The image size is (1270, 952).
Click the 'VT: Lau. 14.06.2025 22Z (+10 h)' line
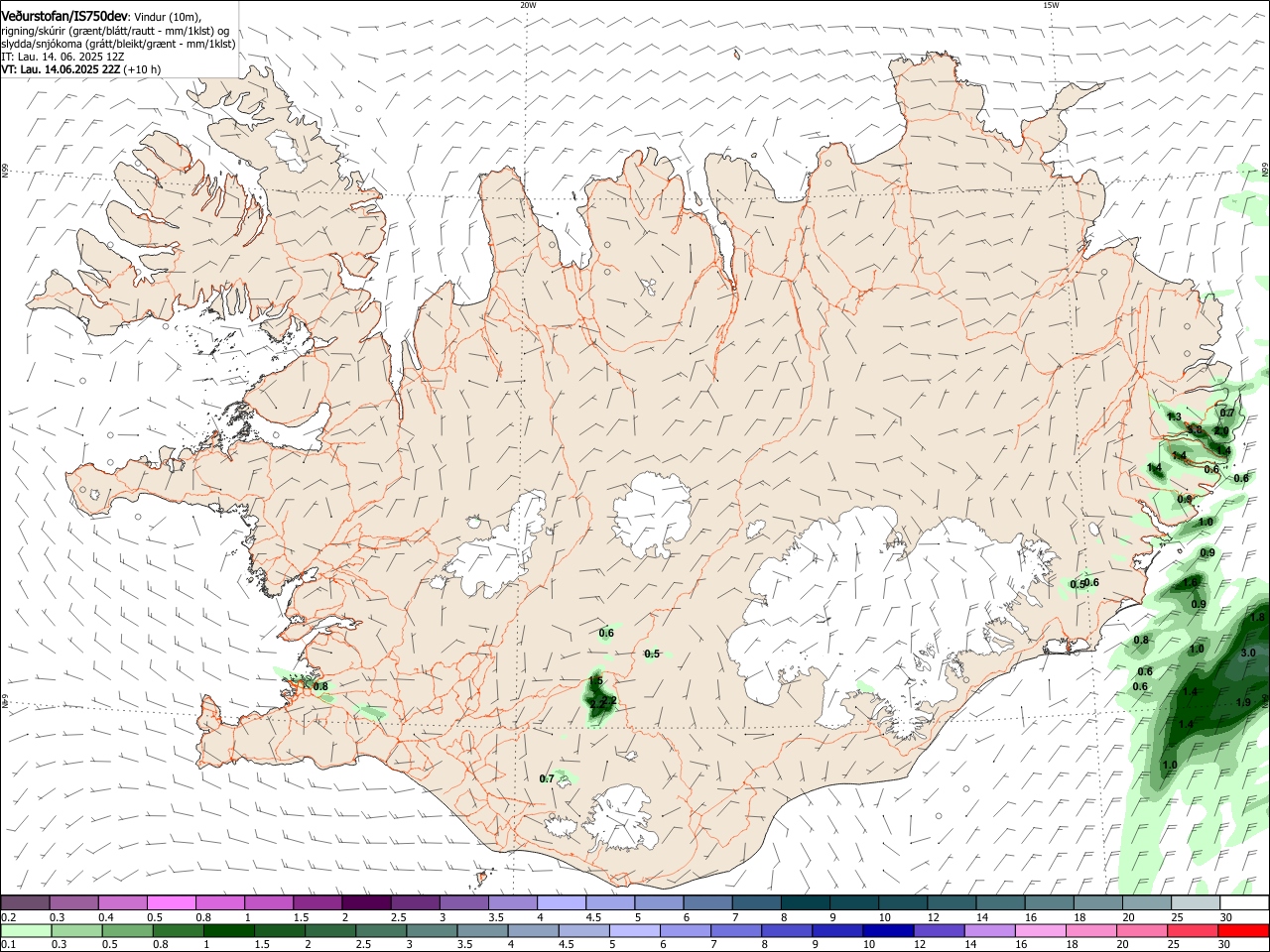coord(81,69)
